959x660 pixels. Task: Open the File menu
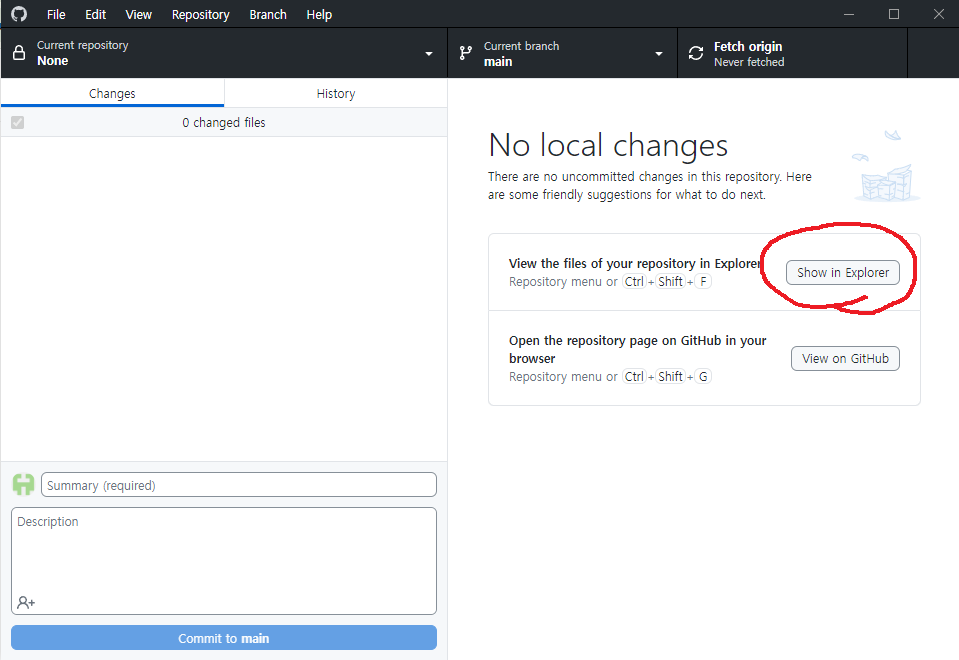point(56,14)
